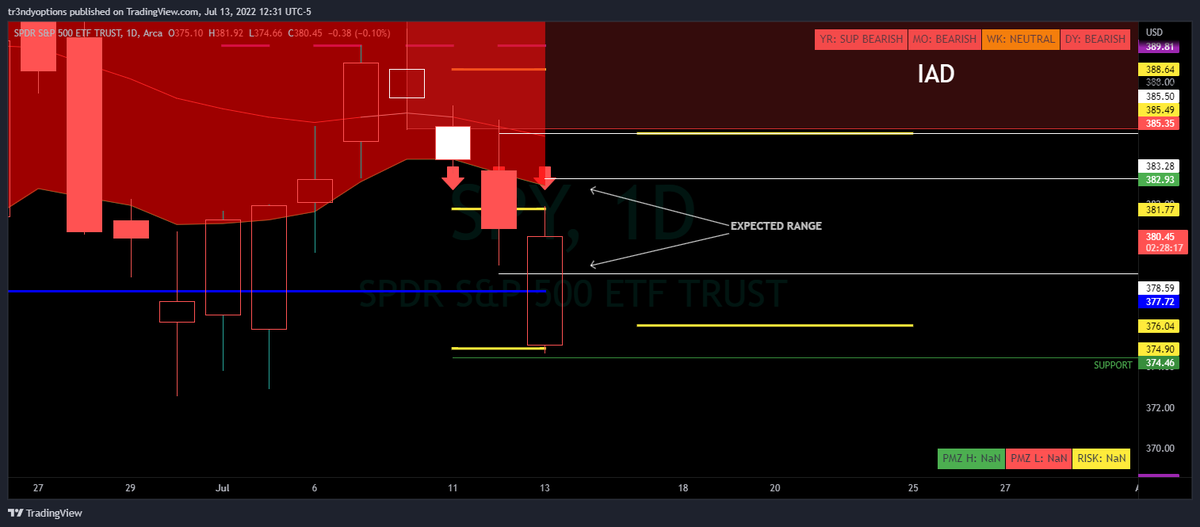Screen dimensions: 1200x527
Task: Click the red down arrow above the July 13 candle
Action: pyautogui.click(x=545, y=178)
